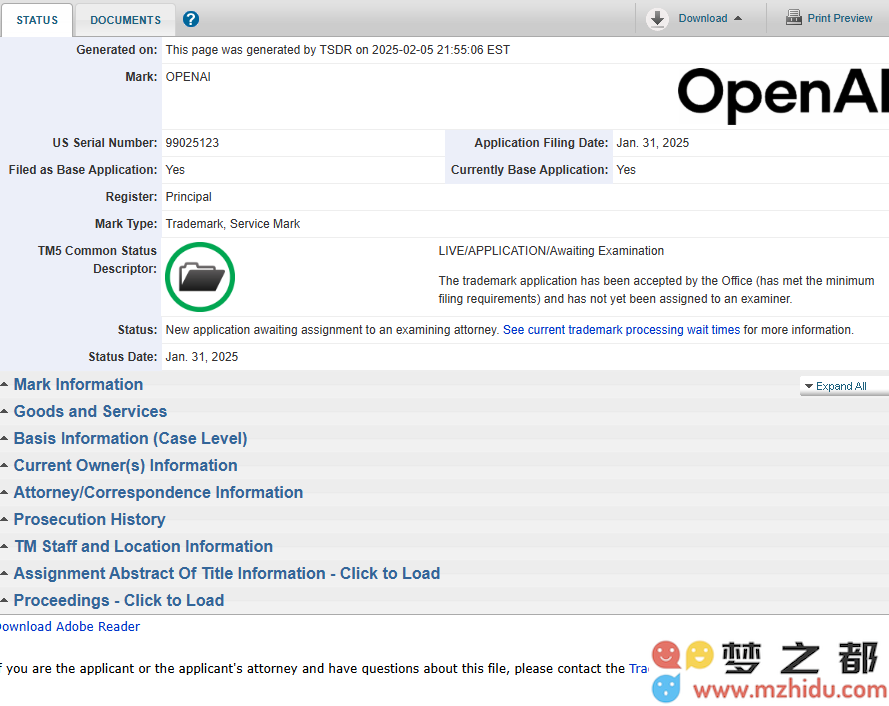Open the Download dropdown menu

point(710,18)
